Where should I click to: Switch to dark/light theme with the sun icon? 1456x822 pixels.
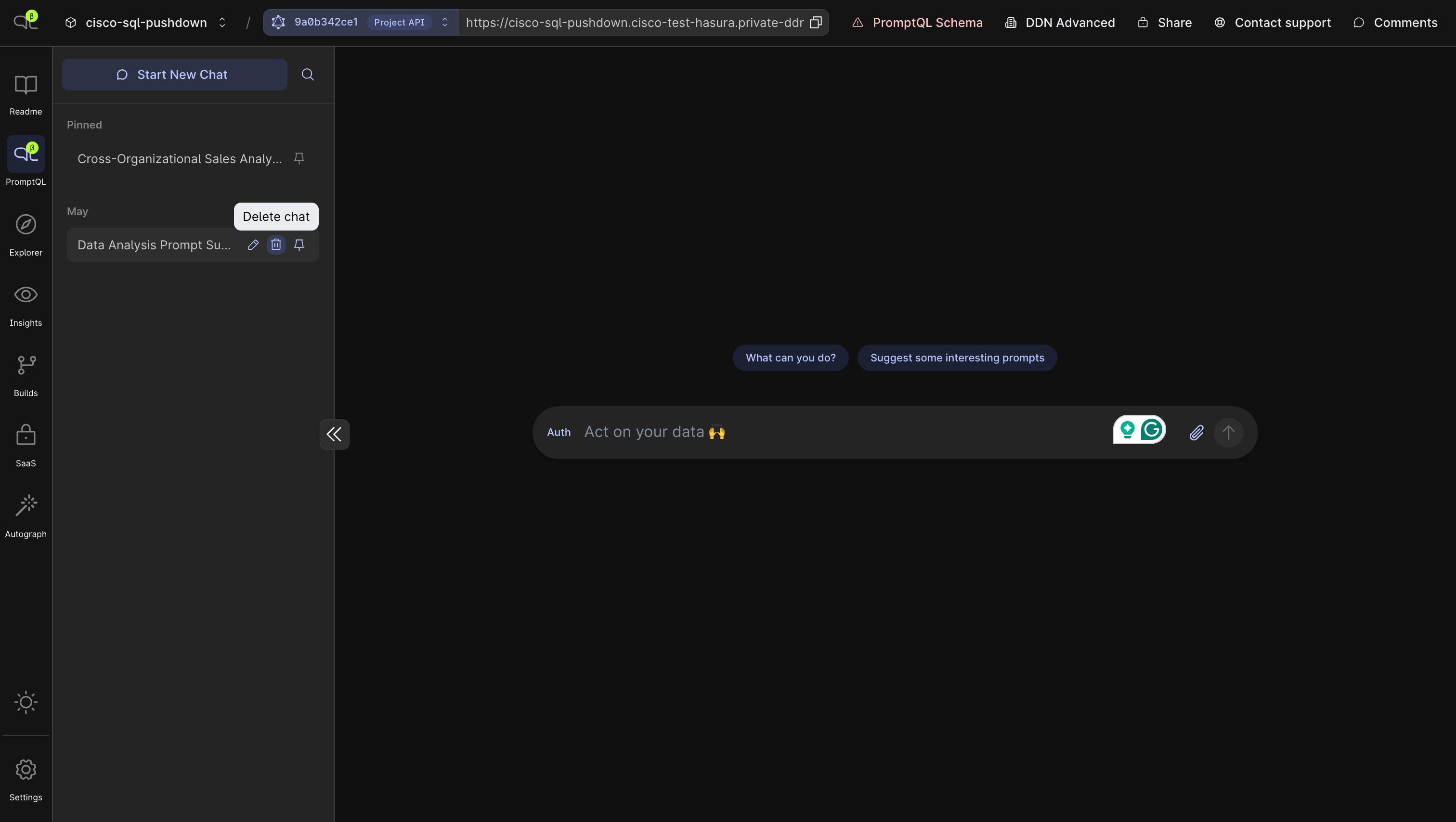26,702
